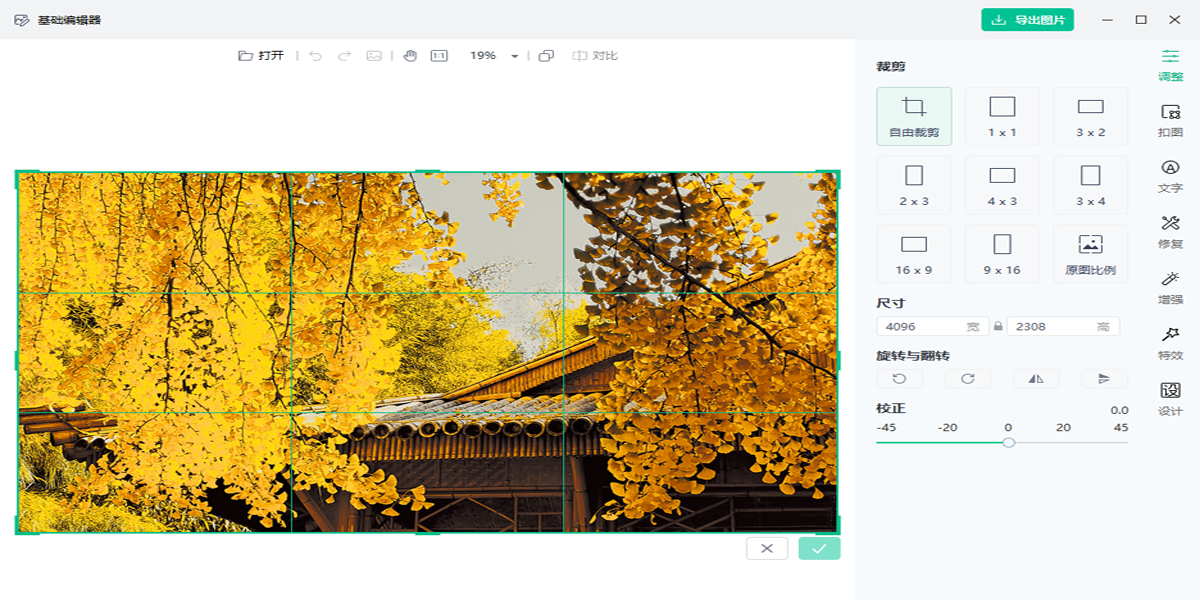This screenshot has width=1200, height=600.
Task: Click the 1:1 actual size icon
Action: (439, 56)
